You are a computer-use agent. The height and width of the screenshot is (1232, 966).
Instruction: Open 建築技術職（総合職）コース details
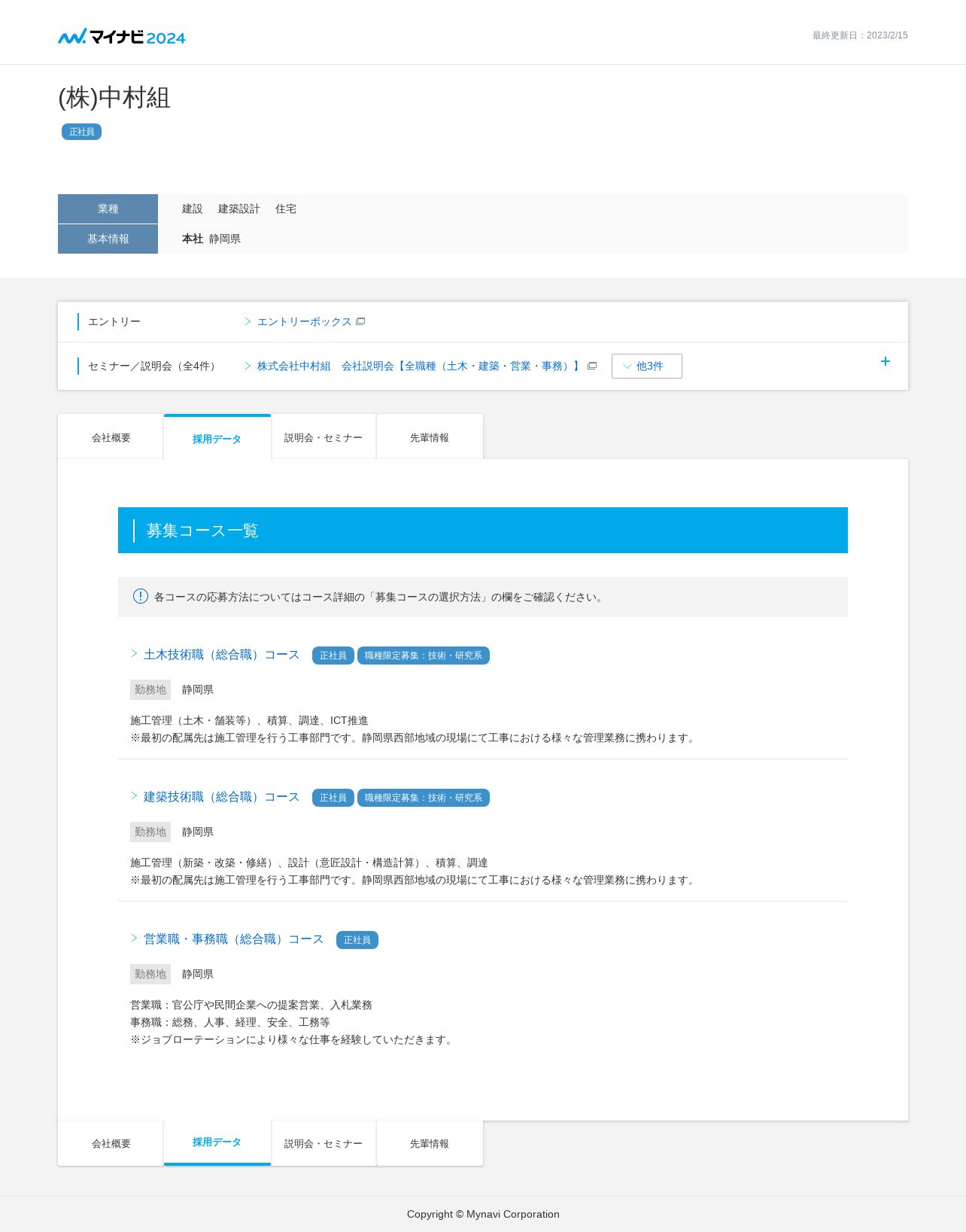(x=221, y=797)
